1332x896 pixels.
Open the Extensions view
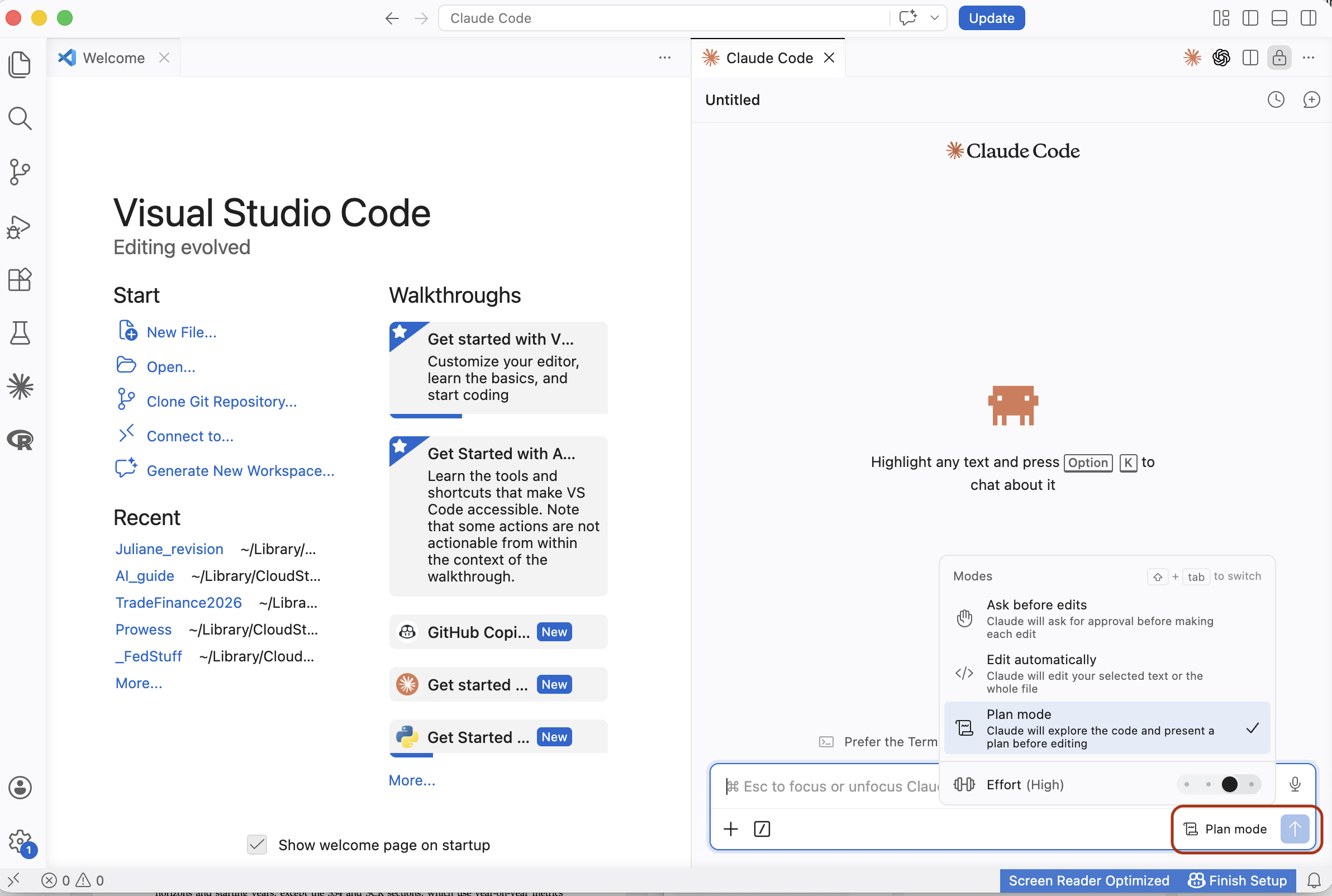pos(20,279)
